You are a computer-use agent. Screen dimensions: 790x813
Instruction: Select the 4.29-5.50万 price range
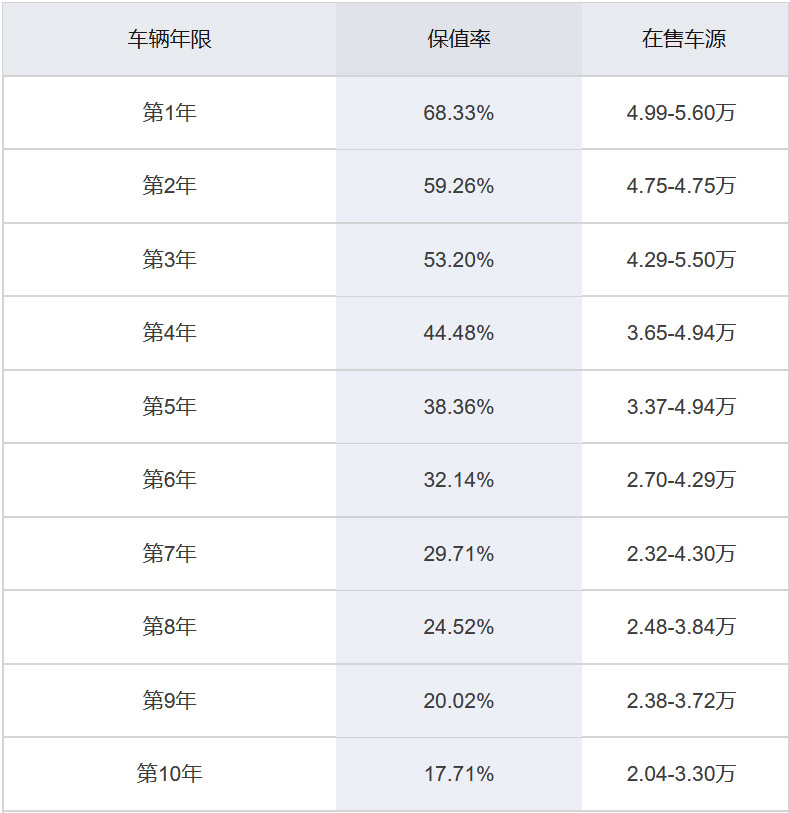pos(681,260)
